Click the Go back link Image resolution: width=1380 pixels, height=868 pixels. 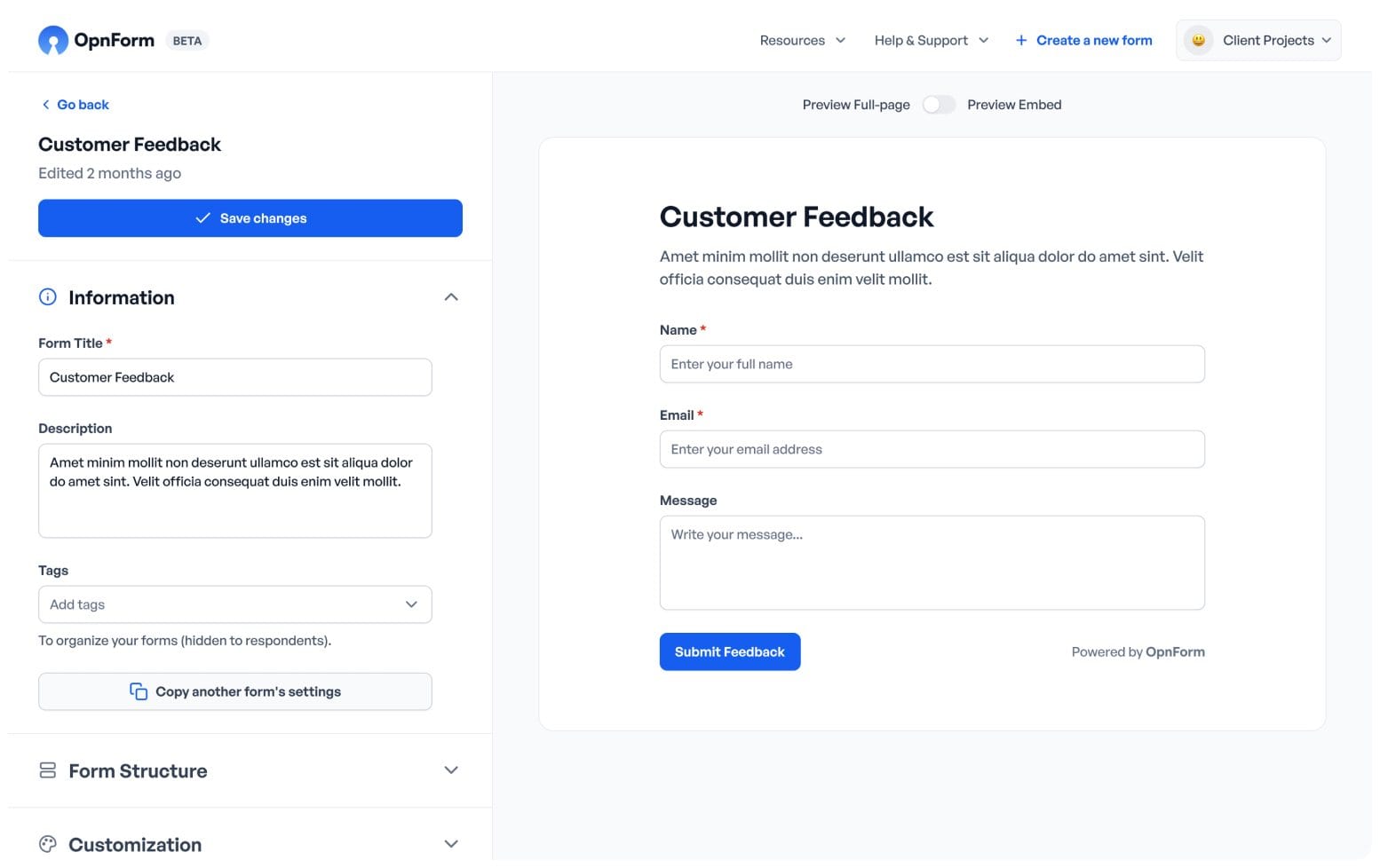coord(83,105)
